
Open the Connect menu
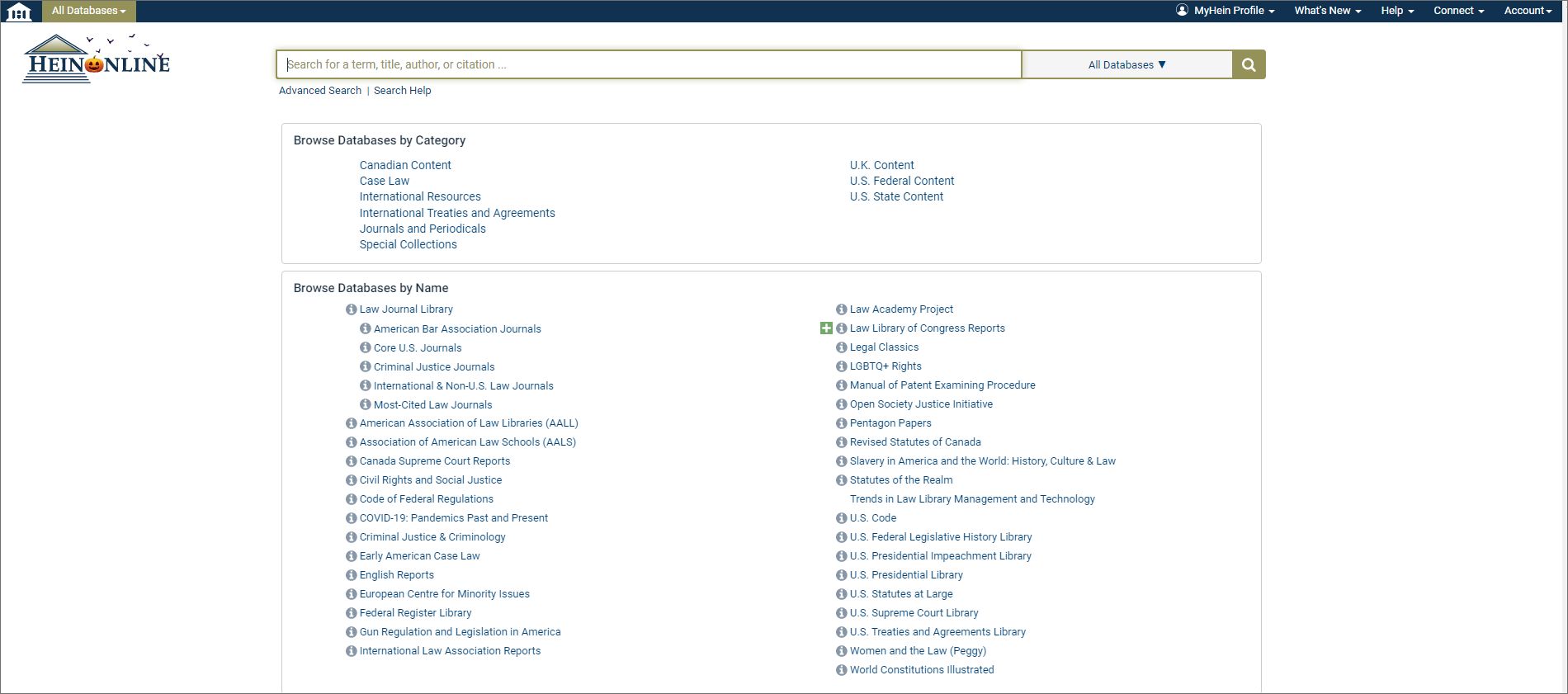point(1458,11)
